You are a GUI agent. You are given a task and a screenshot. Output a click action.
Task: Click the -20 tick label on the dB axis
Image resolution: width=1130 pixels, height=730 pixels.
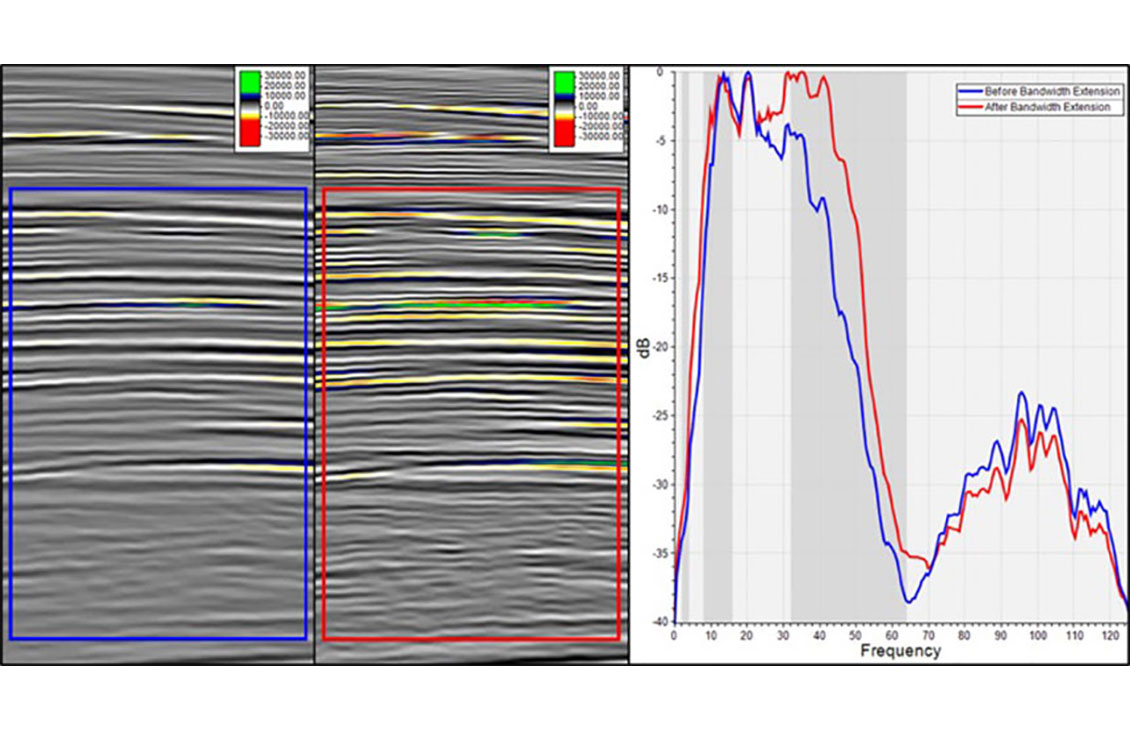click(662, 347)
